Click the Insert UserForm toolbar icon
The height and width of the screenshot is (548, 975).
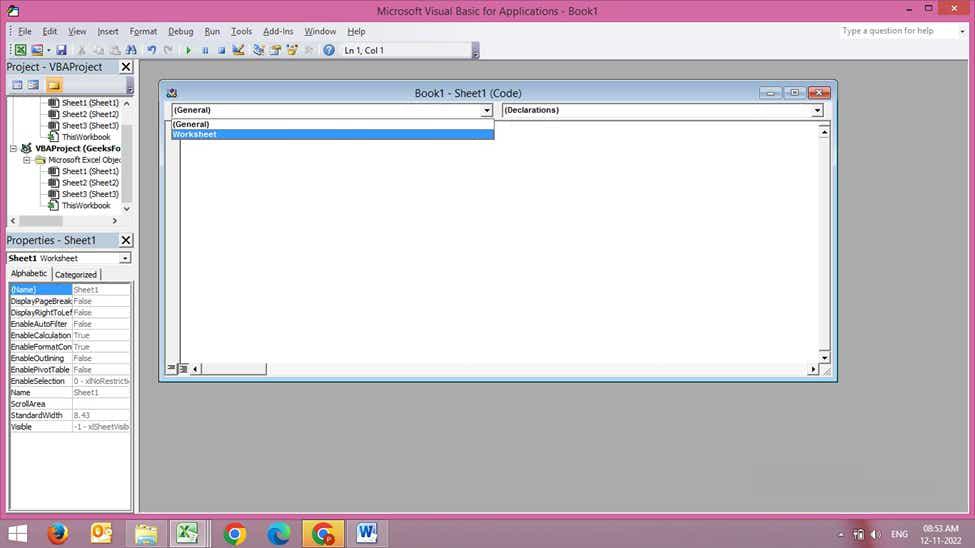(37, 50)
